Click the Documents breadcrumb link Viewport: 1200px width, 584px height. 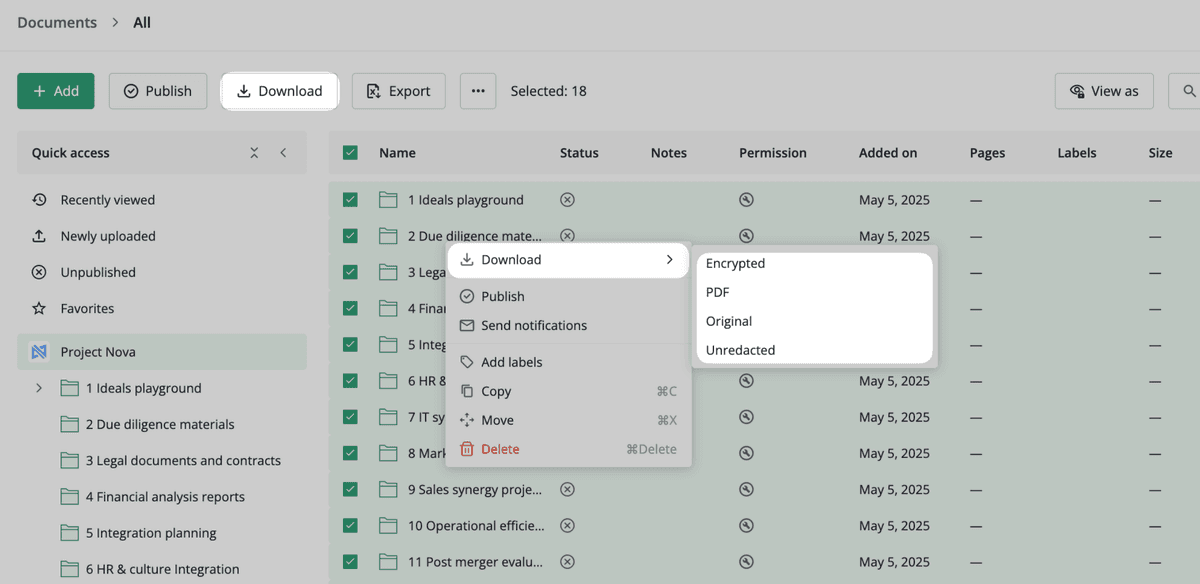pos(57,22)
